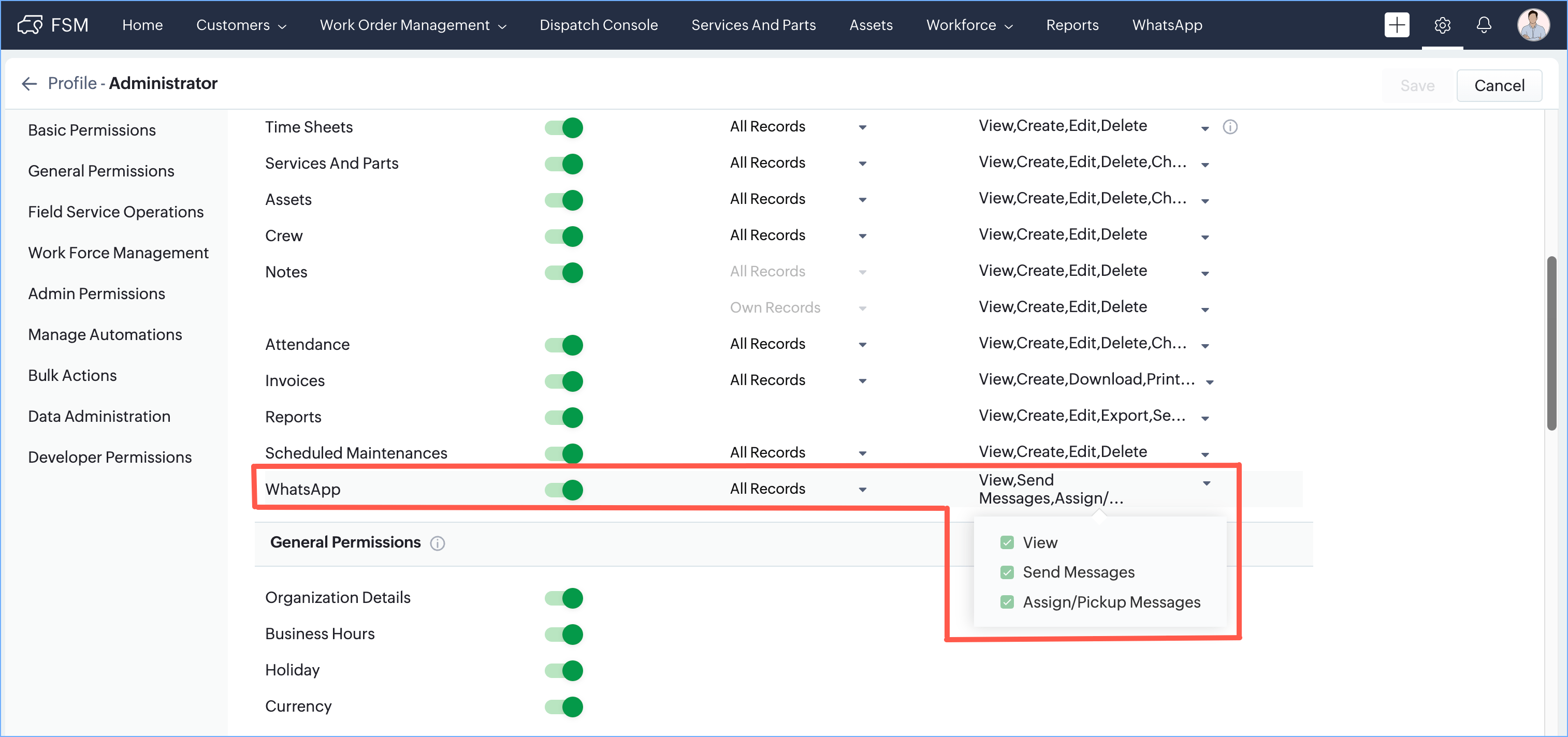Click the plus quick-create icon
This screenshot has height=737, width=1568.
coord(1397,25)
